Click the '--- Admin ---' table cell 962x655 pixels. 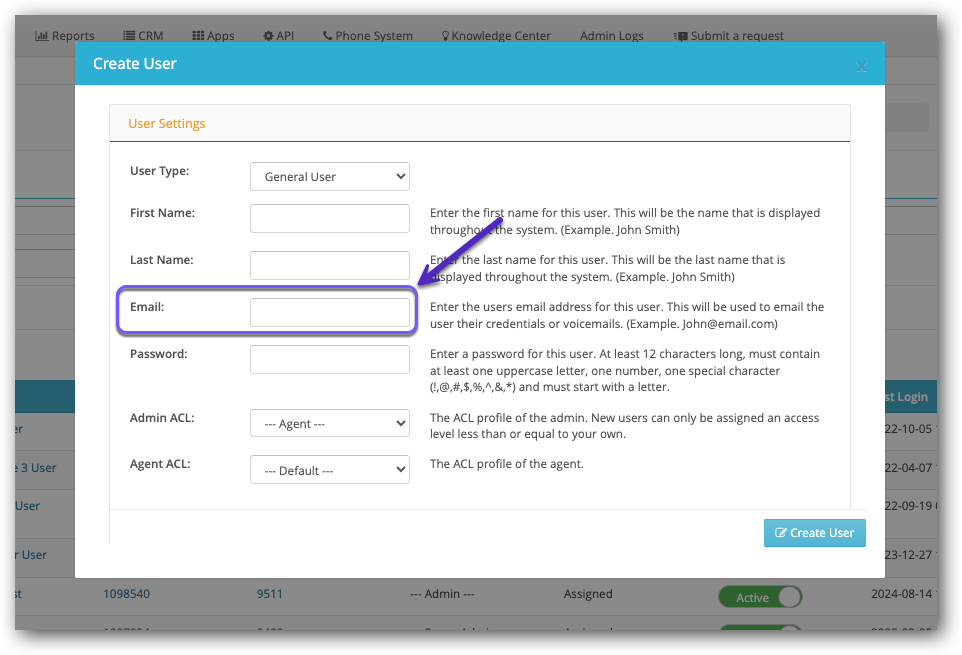(442, 594)
